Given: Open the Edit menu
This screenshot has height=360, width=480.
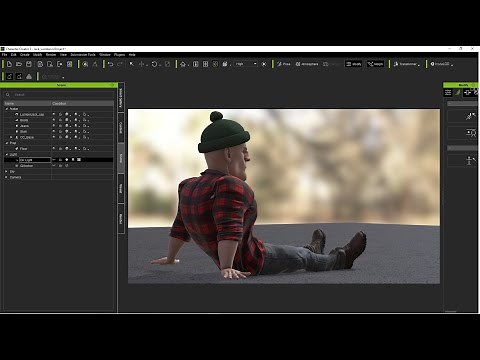Looking at the screenshot, I should [14, 55].
